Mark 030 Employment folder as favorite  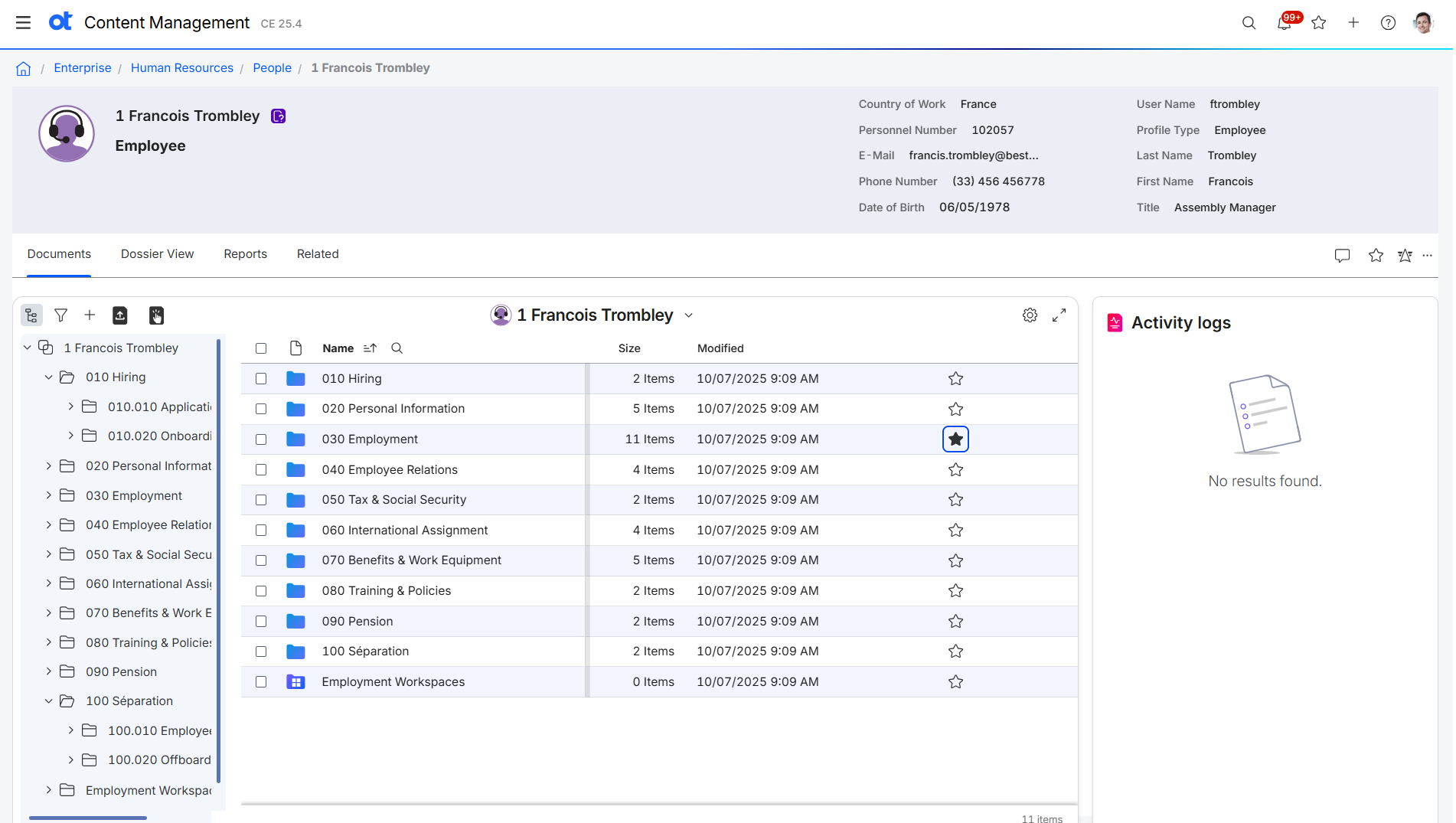point(955,439)
